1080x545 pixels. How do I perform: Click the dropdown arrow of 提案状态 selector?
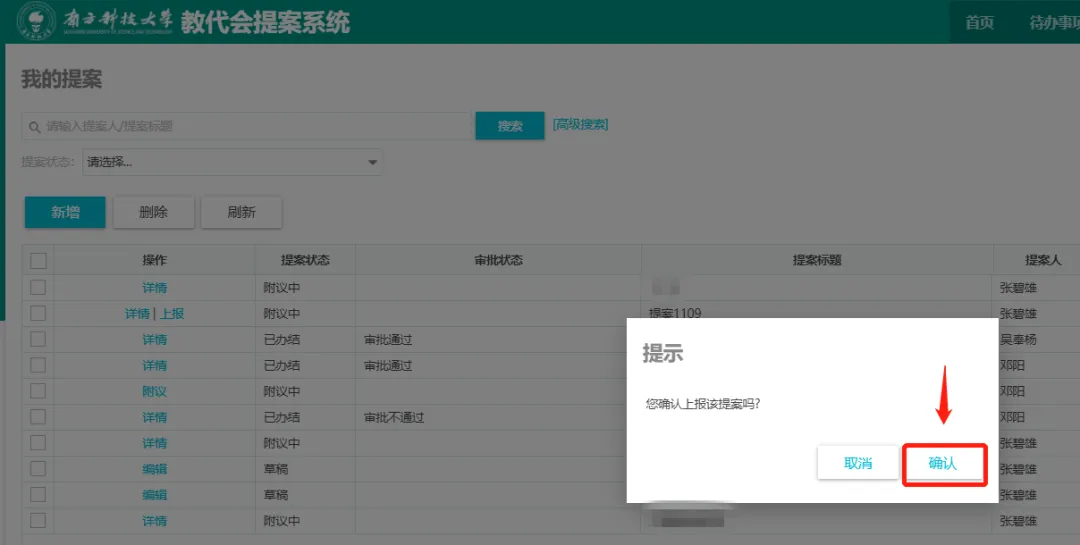click(372, 162)
